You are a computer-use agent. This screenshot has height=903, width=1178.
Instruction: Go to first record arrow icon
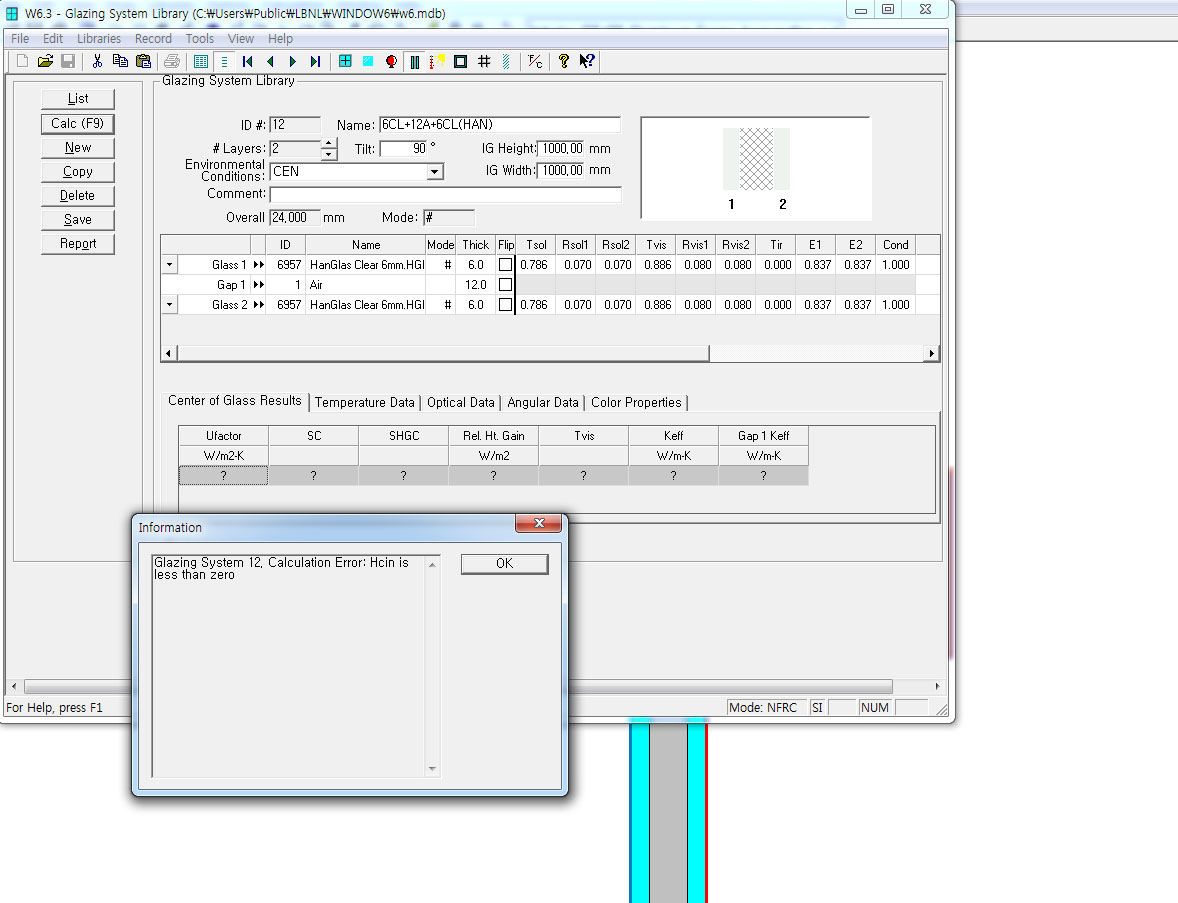247,62
